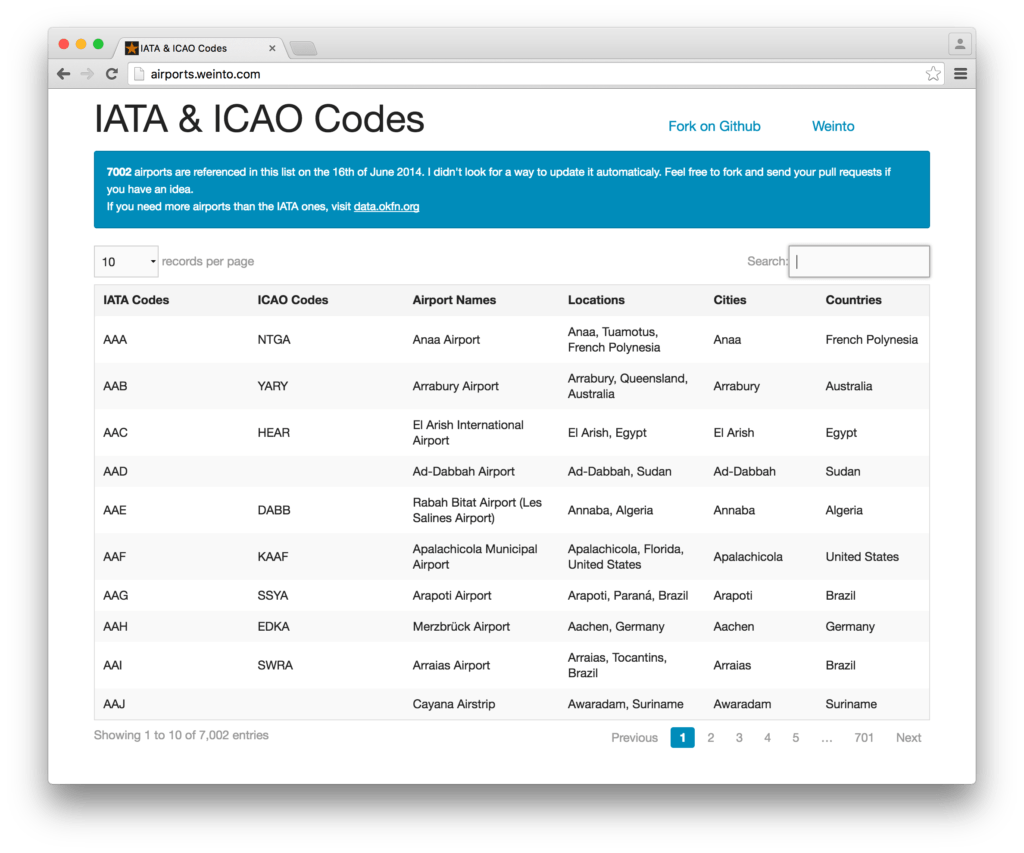
Task: Bookmark page with star icon
Action: pyautogui.click(x=933, y=74)
